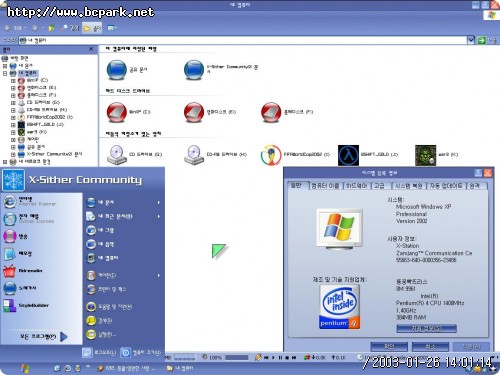Screen dimensions: 500x375
Task: Click the address bar input field
Action: [x=243, y=40]
